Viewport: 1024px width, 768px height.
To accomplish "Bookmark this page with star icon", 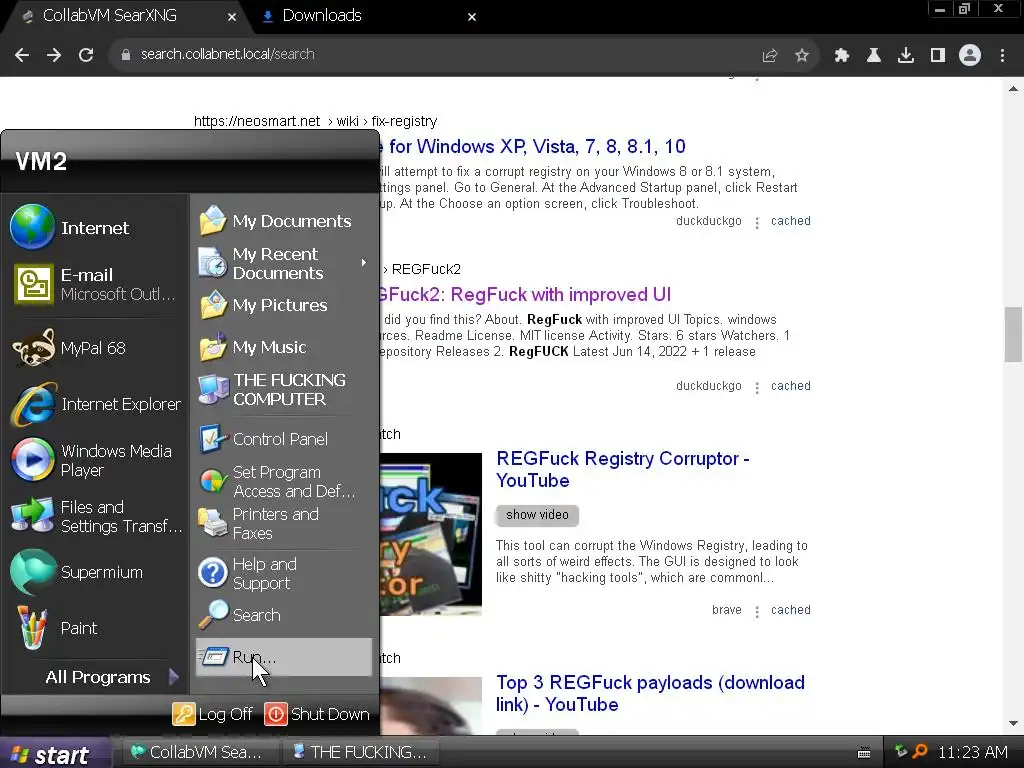I will coord(802,56).
